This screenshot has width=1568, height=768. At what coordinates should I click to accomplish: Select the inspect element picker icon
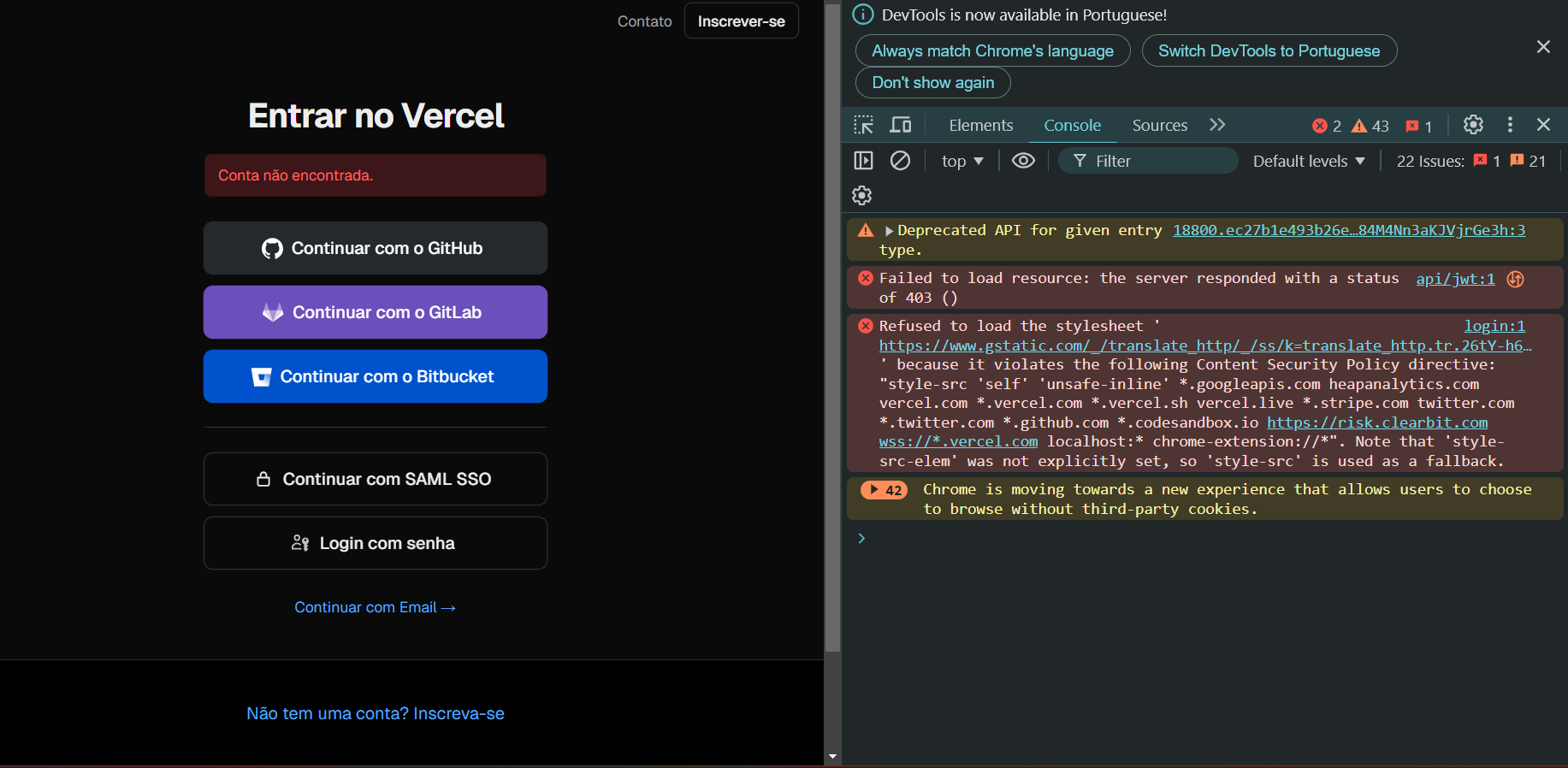click(864, 125)
